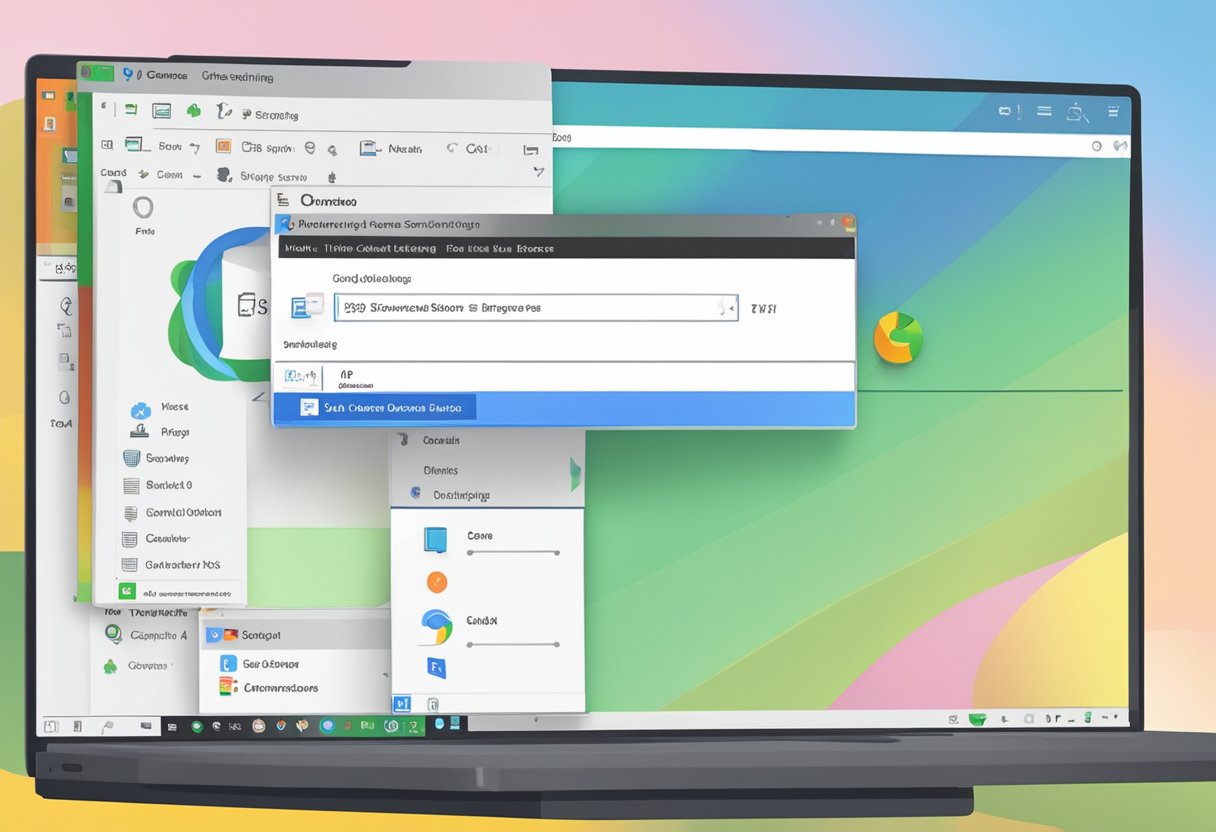Click the blue cloud icon in the sidebar
The width and height of the screenshot is (1216, 832).
click(141, 410)
